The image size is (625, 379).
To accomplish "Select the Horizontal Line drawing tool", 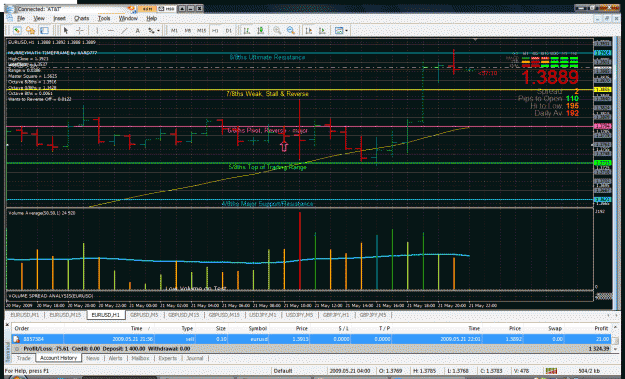I will (x=111, y=30).
